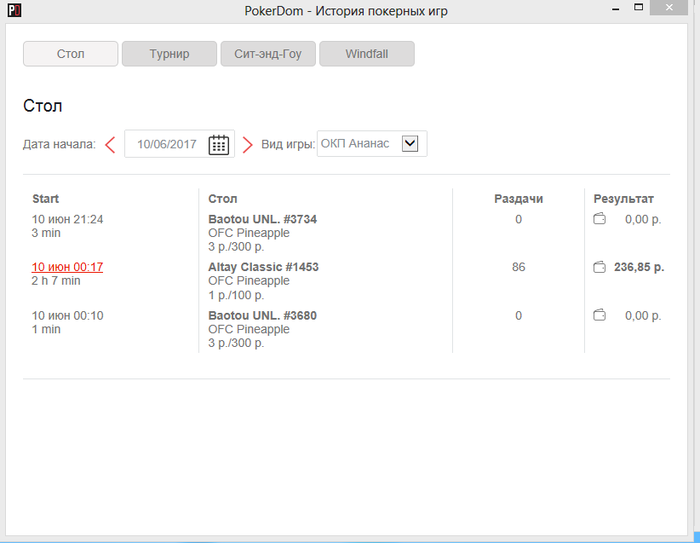Click table name Baotou UNL. #3734
Screen dimensions: 700x543
click(262, 219)
